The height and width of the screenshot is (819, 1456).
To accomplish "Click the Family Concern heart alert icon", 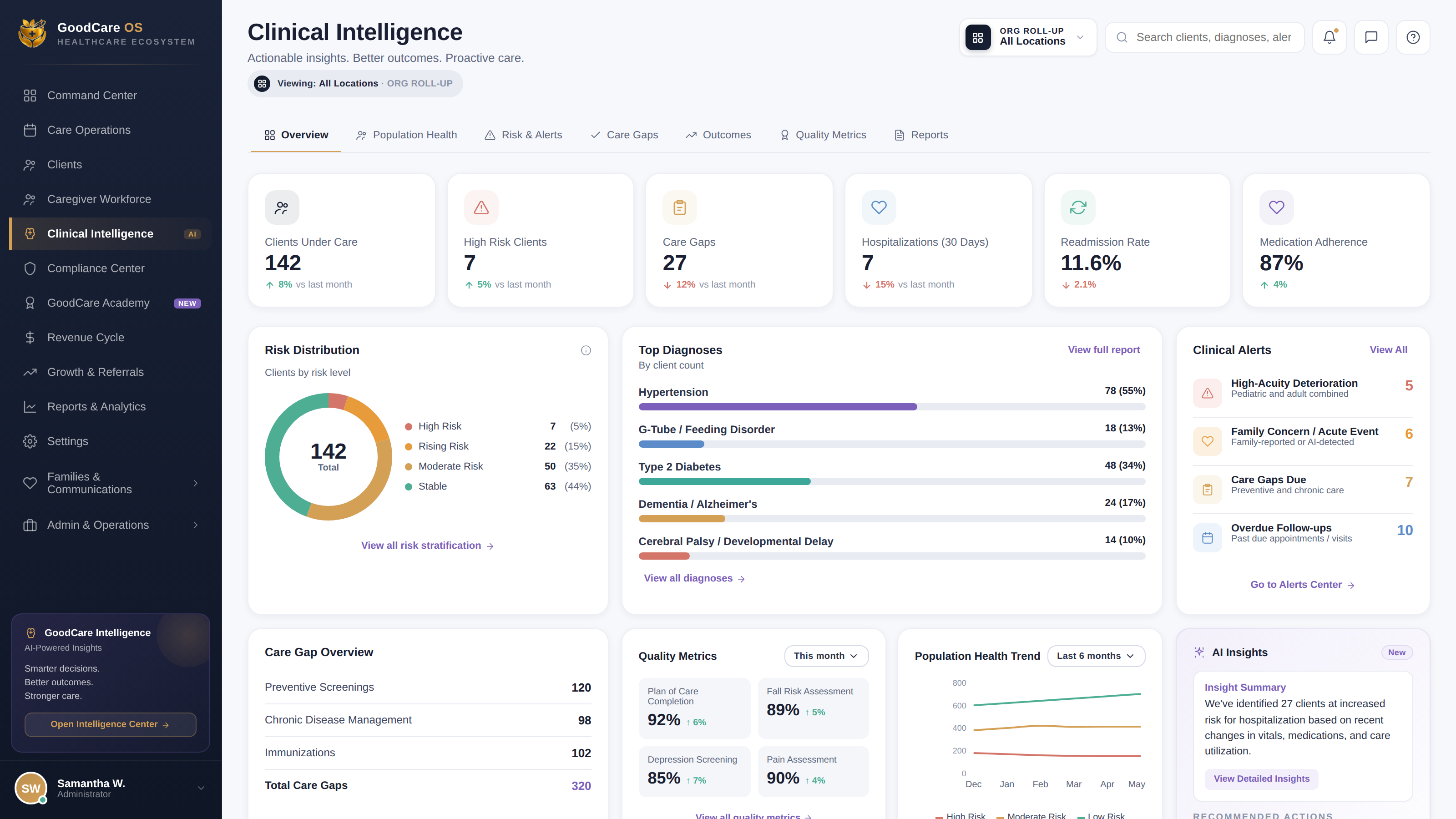I will pyautogui.click(x=1207, y=441).
